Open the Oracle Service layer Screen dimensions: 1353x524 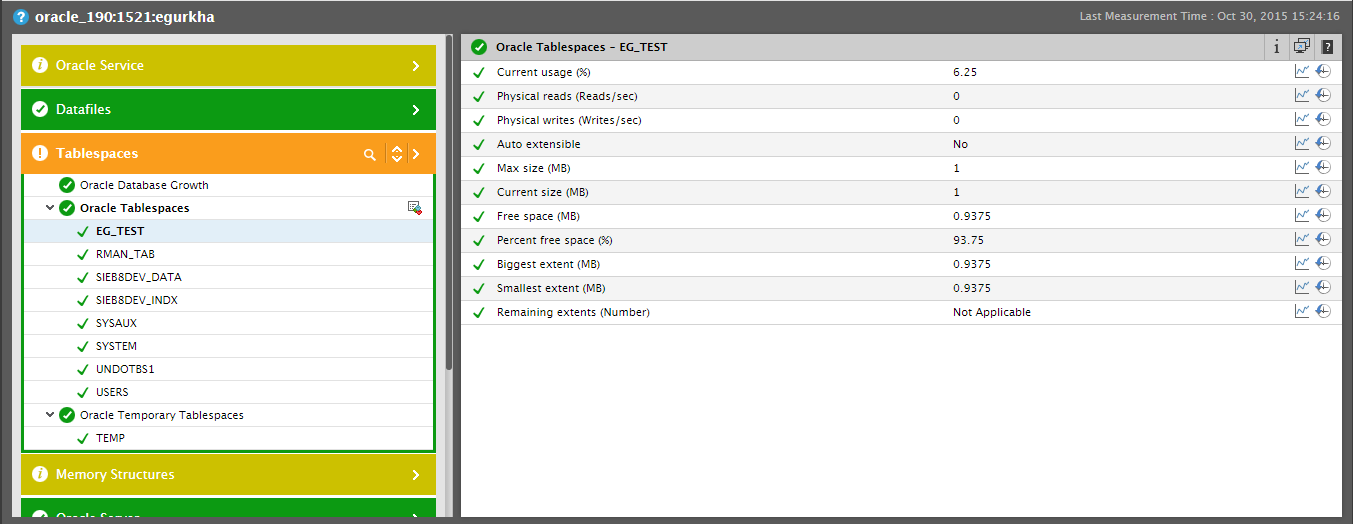(228, 65)
